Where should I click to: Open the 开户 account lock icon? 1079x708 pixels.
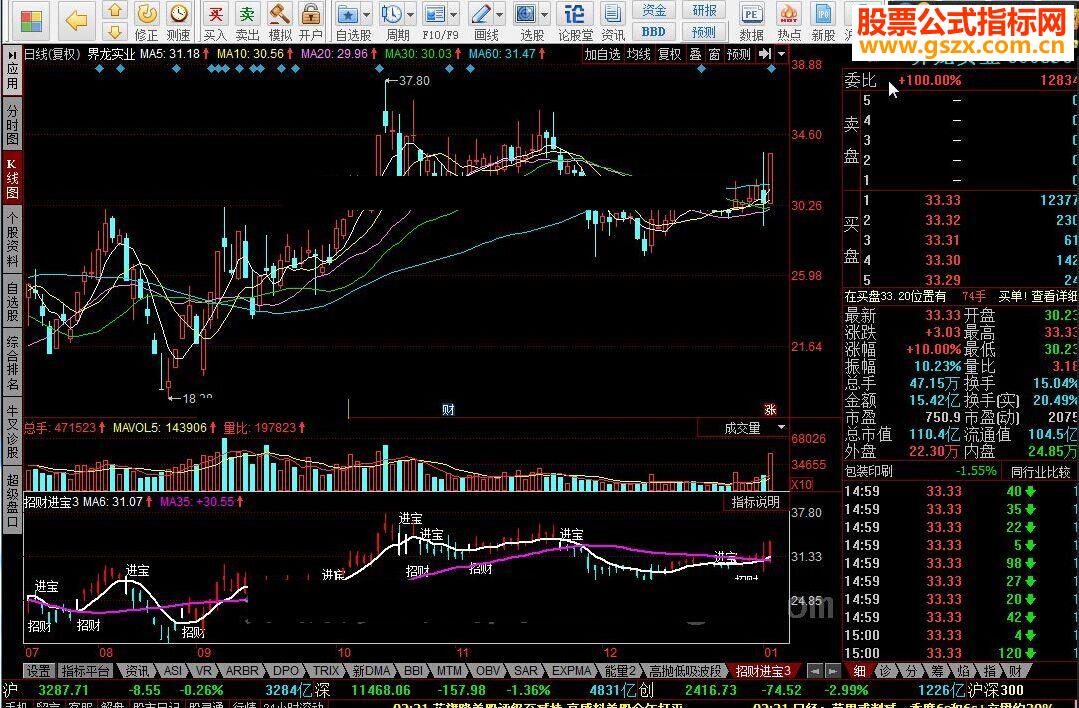(311, 21)
